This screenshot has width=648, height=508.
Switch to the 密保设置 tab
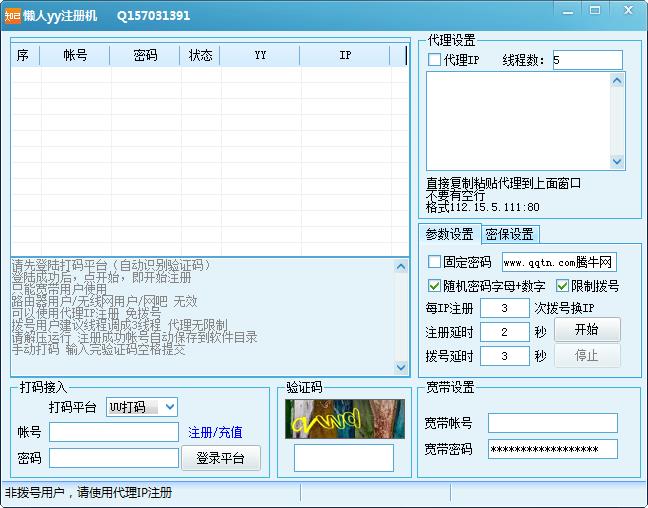tap(509, 234)
